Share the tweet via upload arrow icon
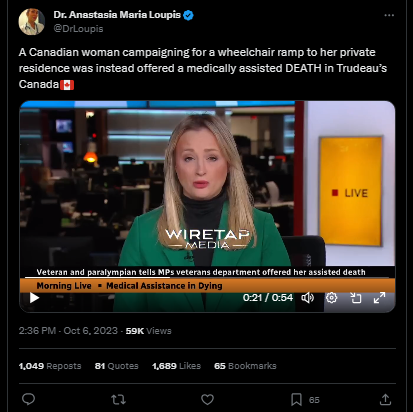The image size is (413, 412). point(385,399)
